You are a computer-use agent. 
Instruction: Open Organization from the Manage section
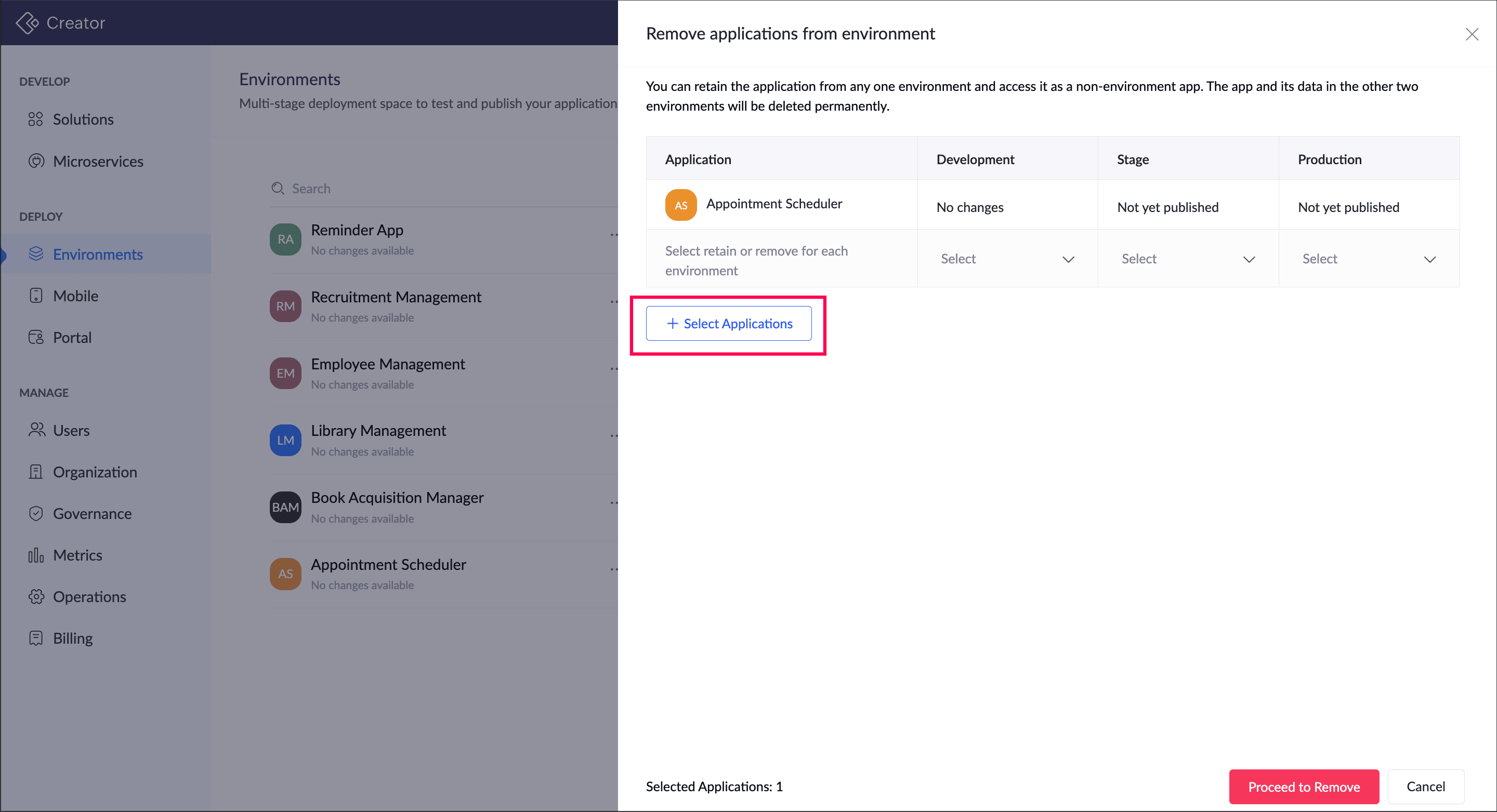(x=95, y=472)
